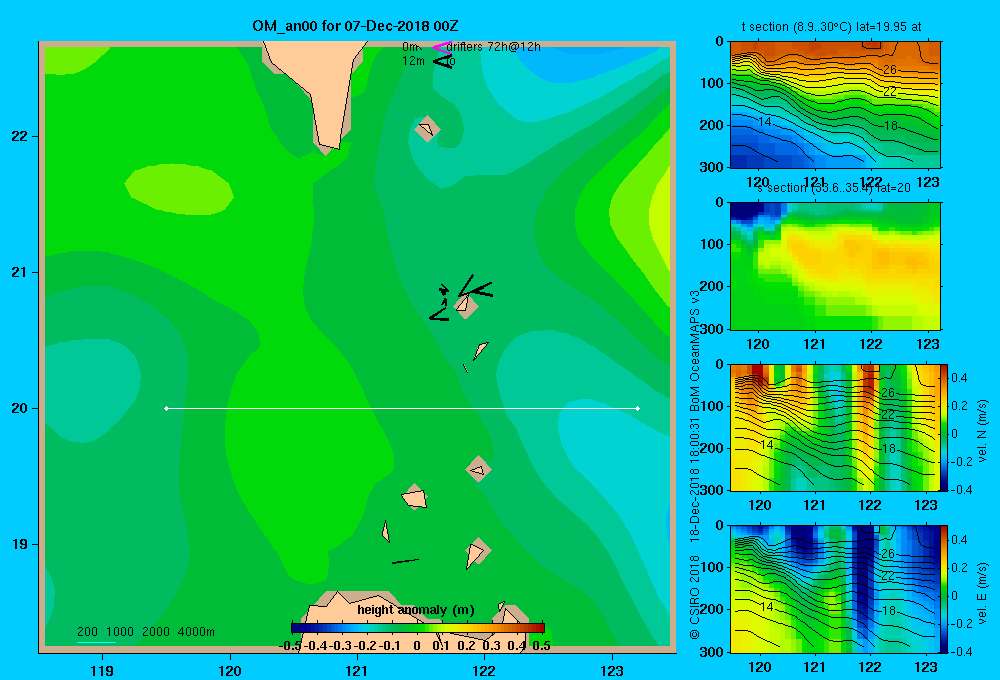
Task: Click the 'vel. N (m/s)' colorbar label
Action: click(x=982, y=431)
